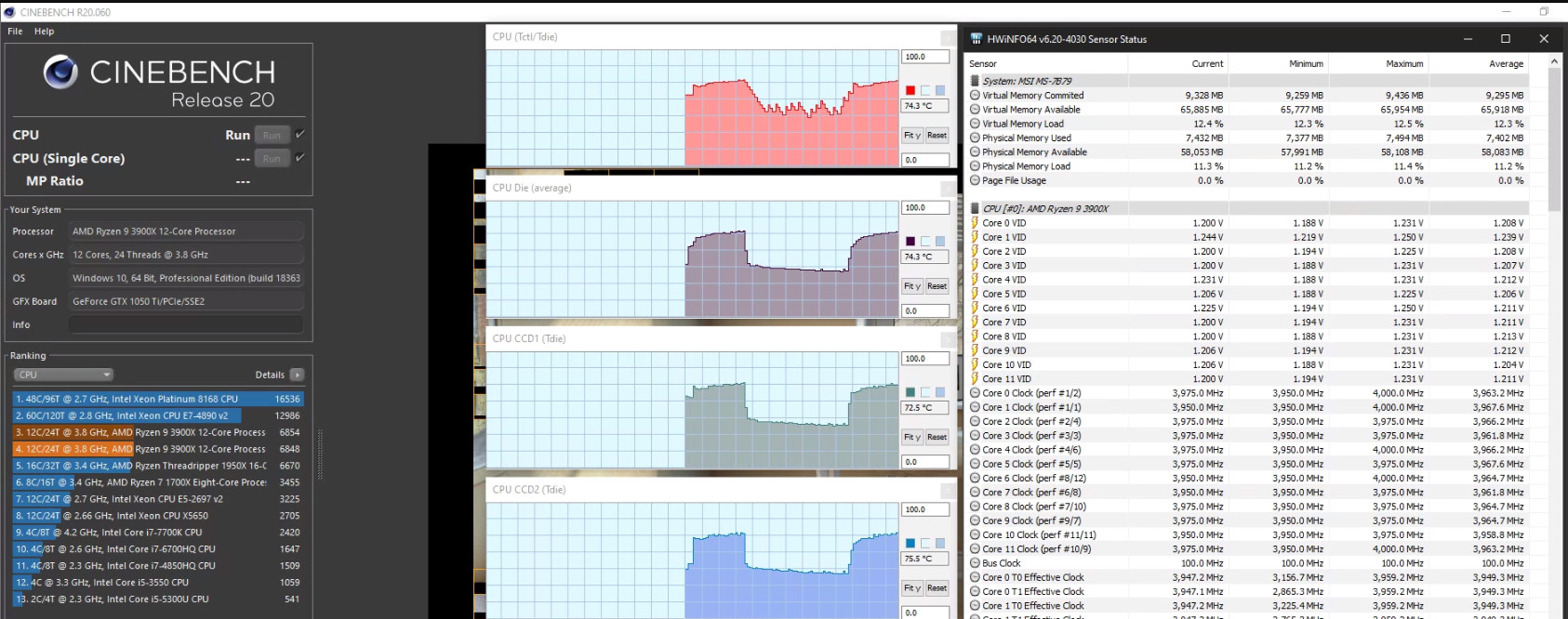Click the Cinebench sphere logo
This screenshot has height=619, width=1568.
point(60,72)
